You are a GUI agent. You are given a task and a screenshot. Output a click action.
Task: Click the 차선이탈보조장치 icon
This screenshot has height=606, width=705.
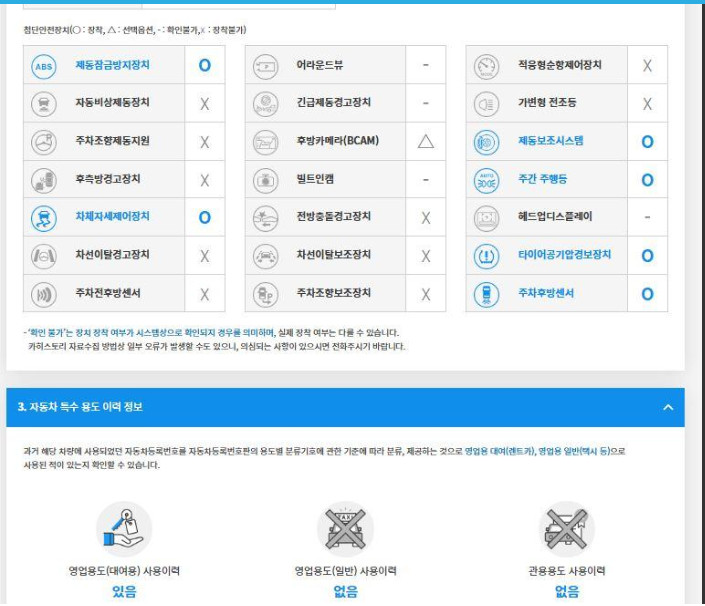pos(265,256)
